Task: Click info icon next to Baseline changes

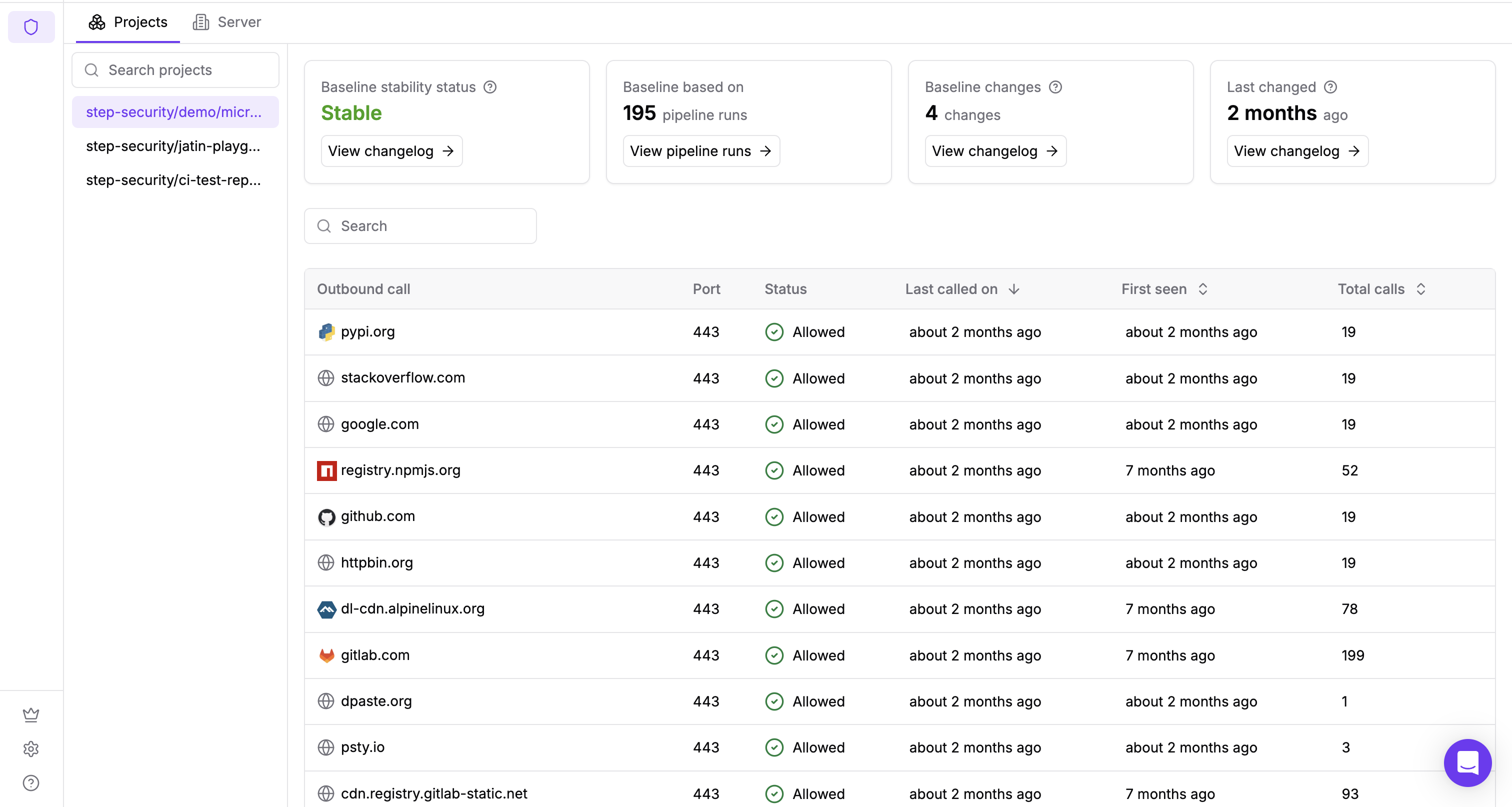Action: click(1055, 87)
